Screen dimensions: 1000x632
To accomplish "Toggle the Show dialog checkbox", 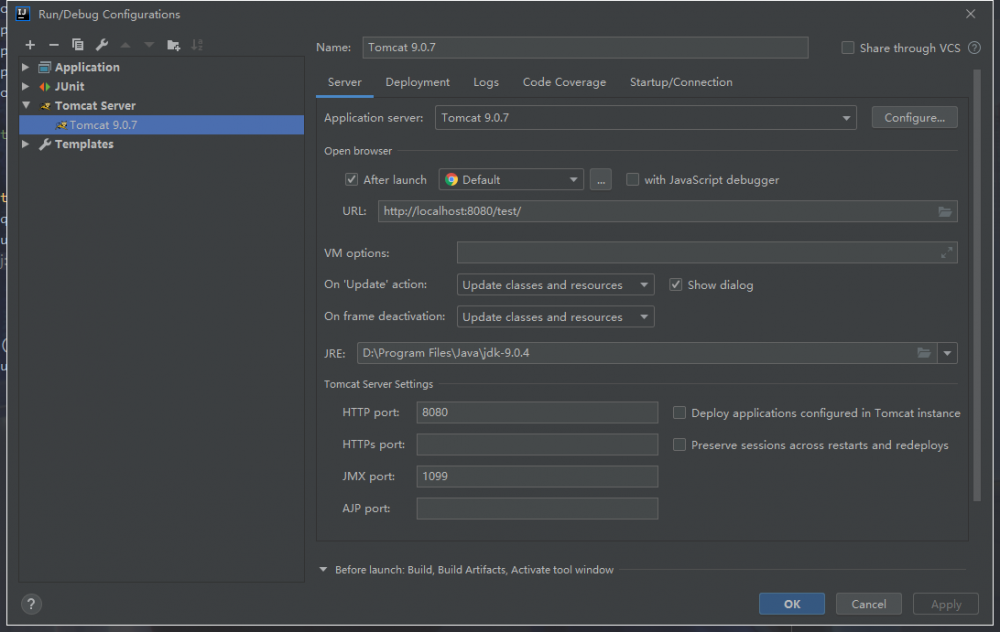I will (676, 285).
